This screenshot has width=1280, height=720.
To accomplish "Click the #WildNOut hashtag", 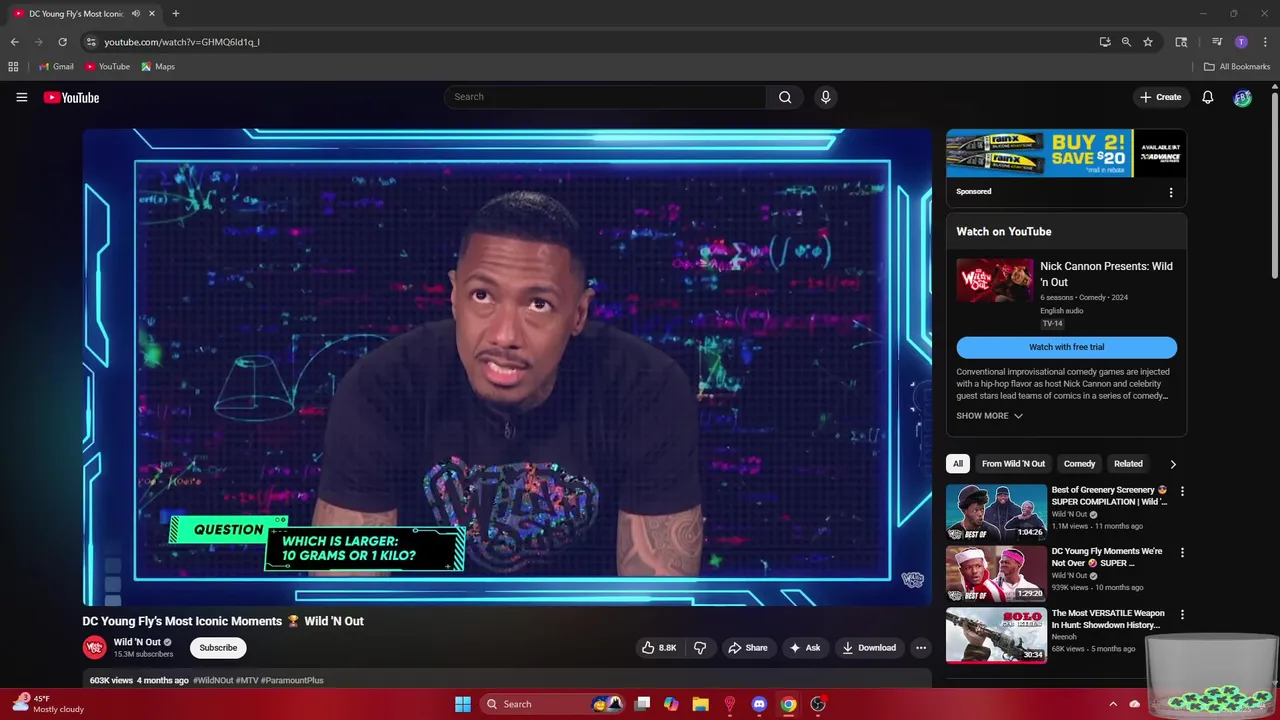I will (213, 680).
